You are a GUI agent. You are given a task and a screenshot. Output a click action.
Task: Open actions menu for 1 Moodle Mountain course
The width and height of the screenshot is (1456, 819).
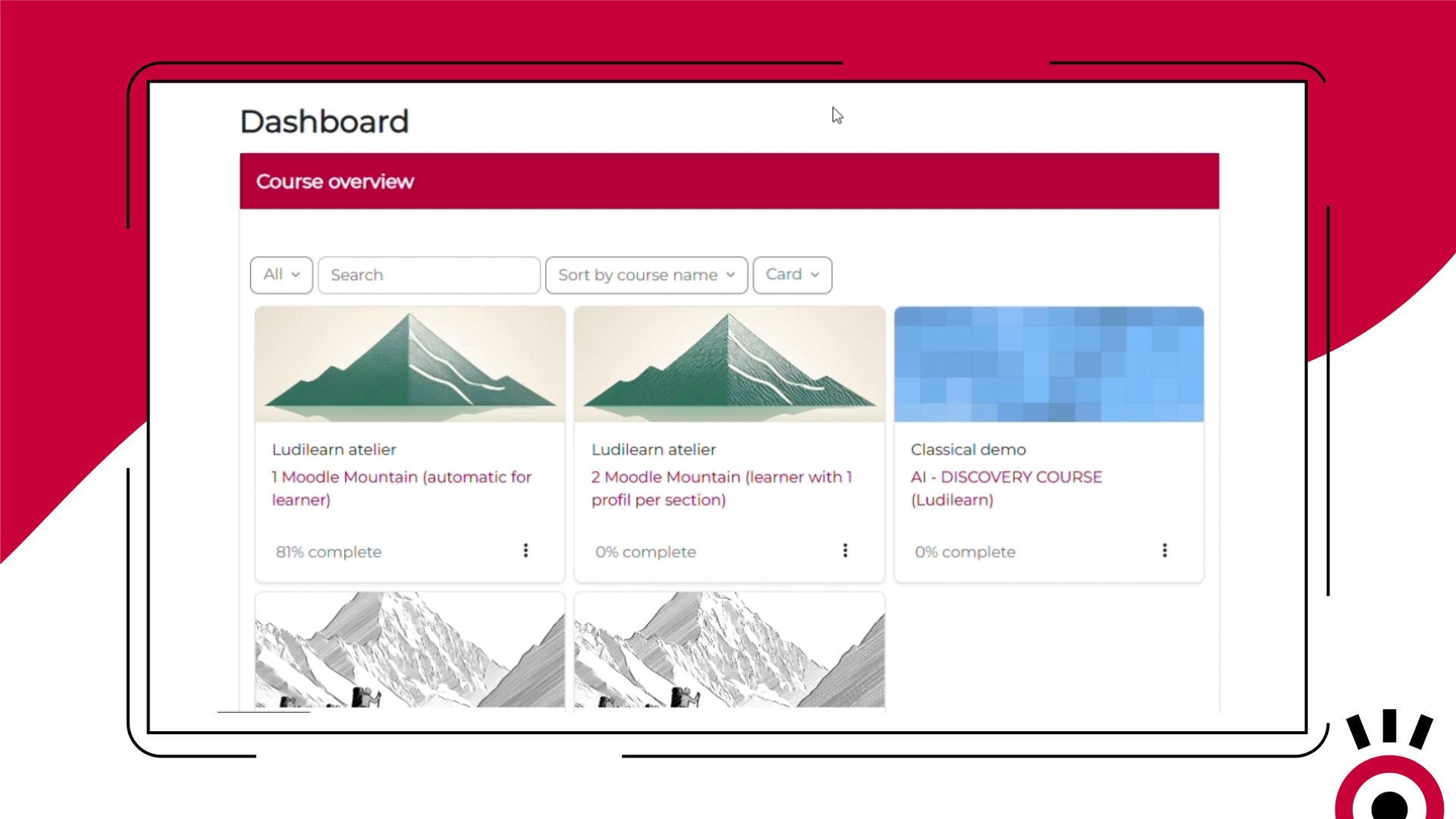(x=526, y=551)
